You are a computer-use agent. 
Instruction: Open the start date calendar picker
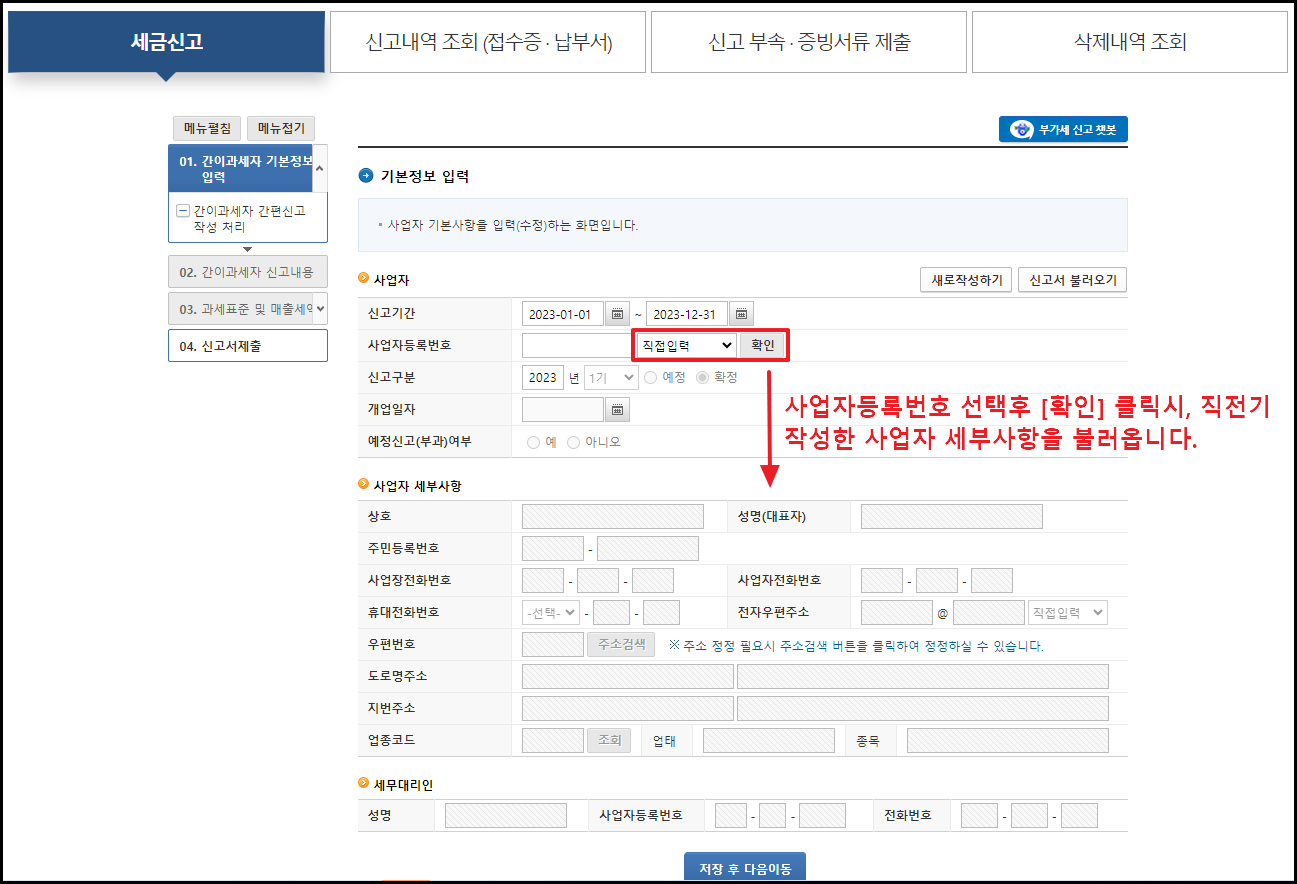pos(618,314)
